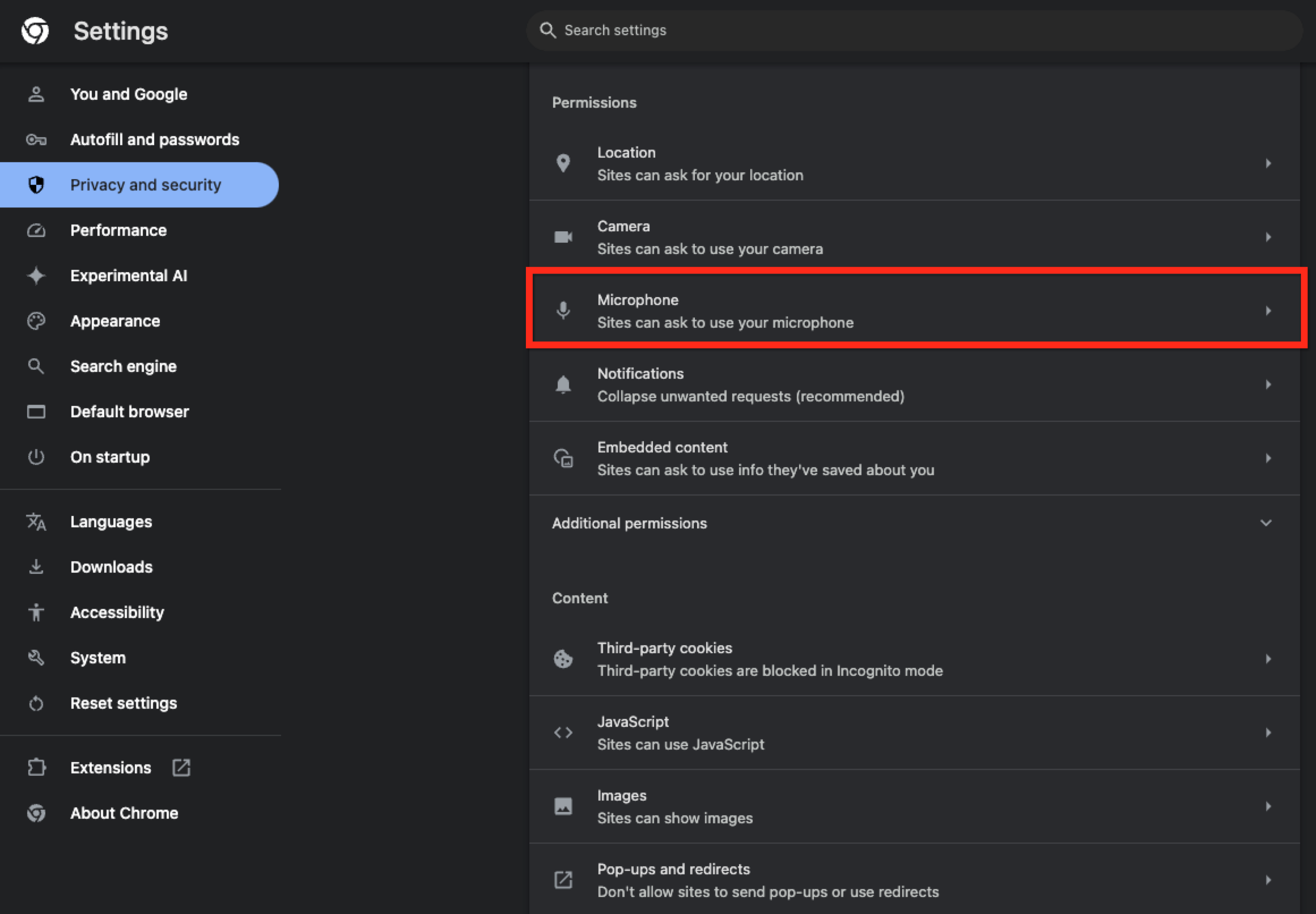This screenshot has height=914, width=1316.
Task: Expand Additional permissions section
Action: tap(1266, 523)
